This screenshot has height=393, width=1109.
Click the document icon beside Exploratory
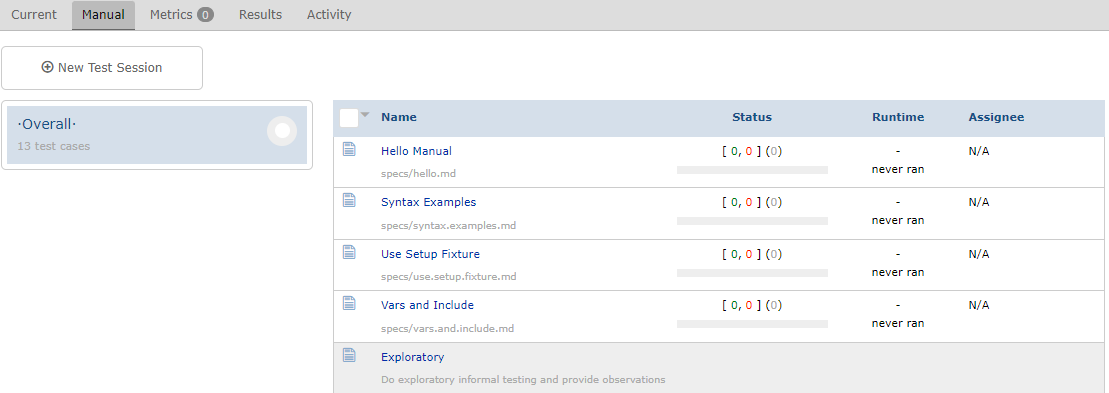[x=349, y=355]
